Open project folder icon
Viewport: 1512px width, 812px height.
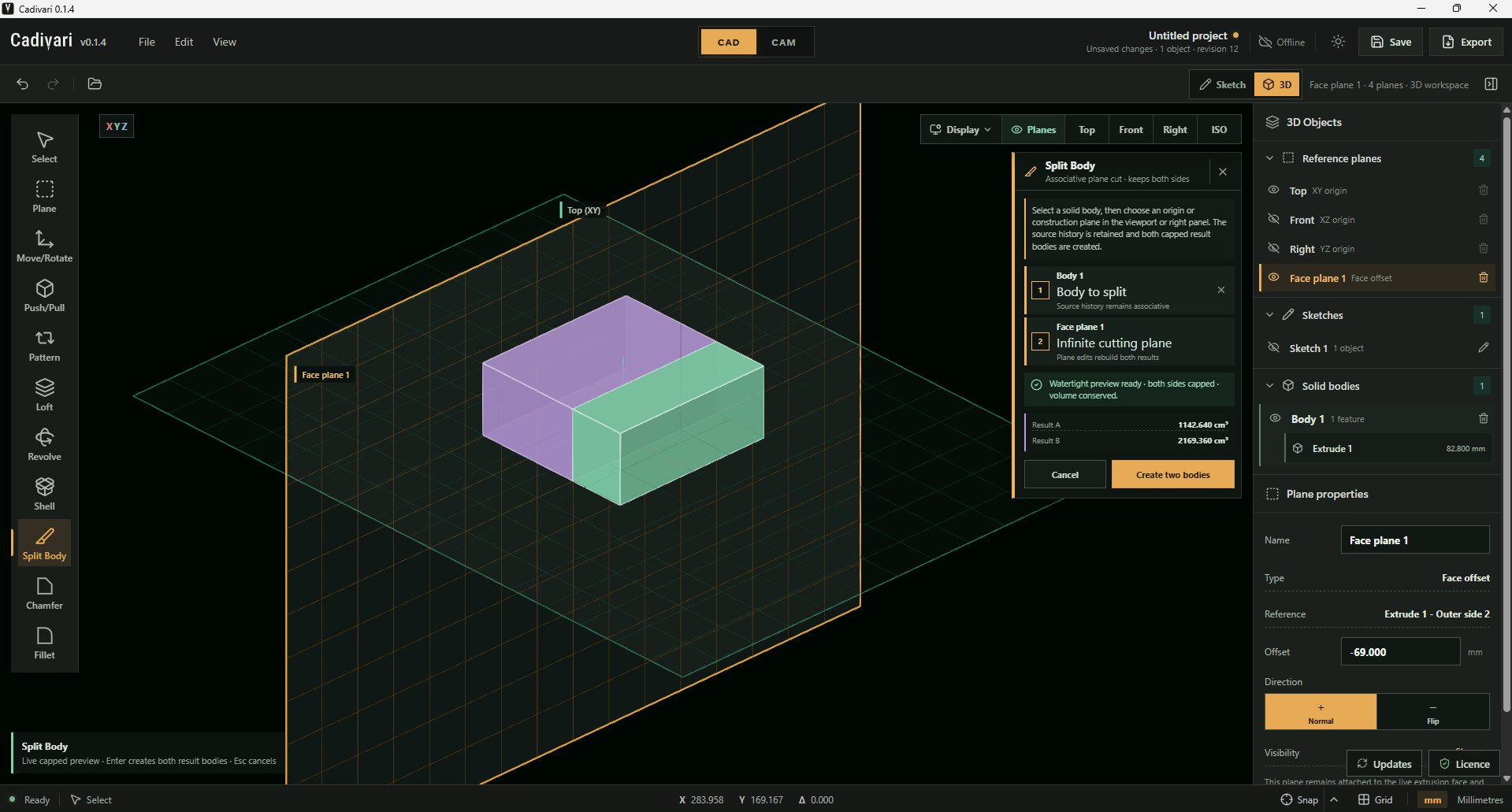[x=95, y=84]
